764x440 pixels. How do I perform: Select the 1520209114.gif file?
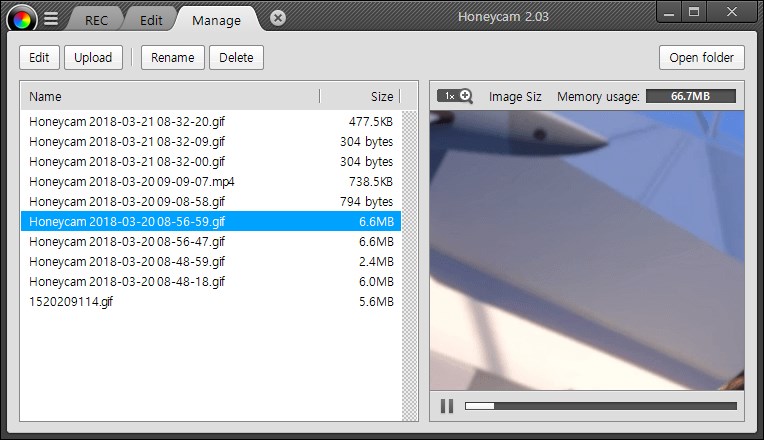point(211,302)
